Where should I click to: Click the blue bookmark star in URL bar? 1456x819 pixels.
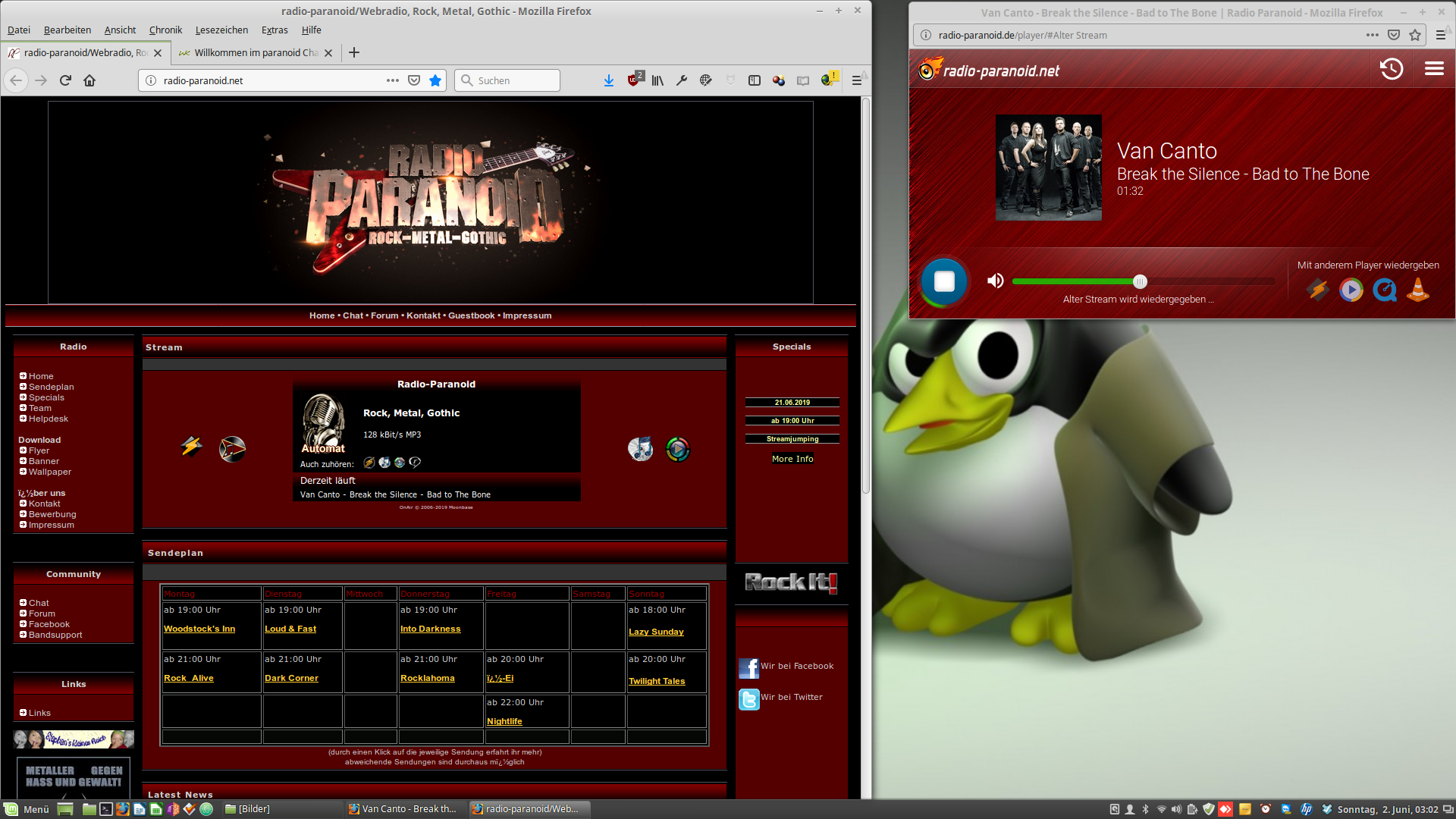pyautogui.click(x=435, y=80)
